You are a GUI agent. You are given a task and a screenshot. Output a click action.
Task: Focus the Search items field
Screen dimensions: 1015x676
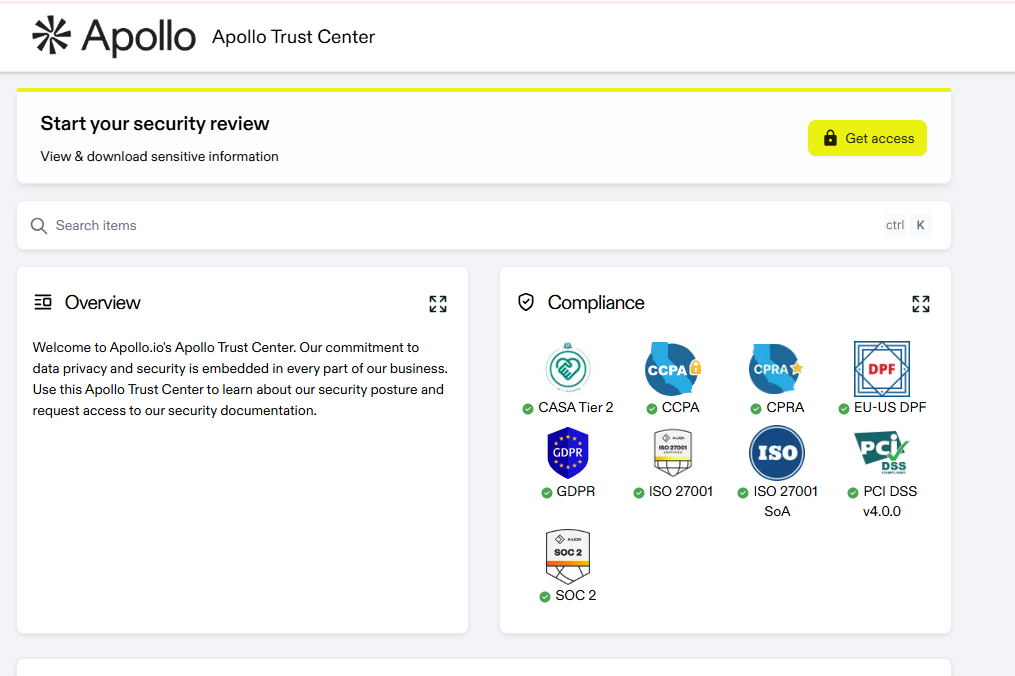(484, 225)
